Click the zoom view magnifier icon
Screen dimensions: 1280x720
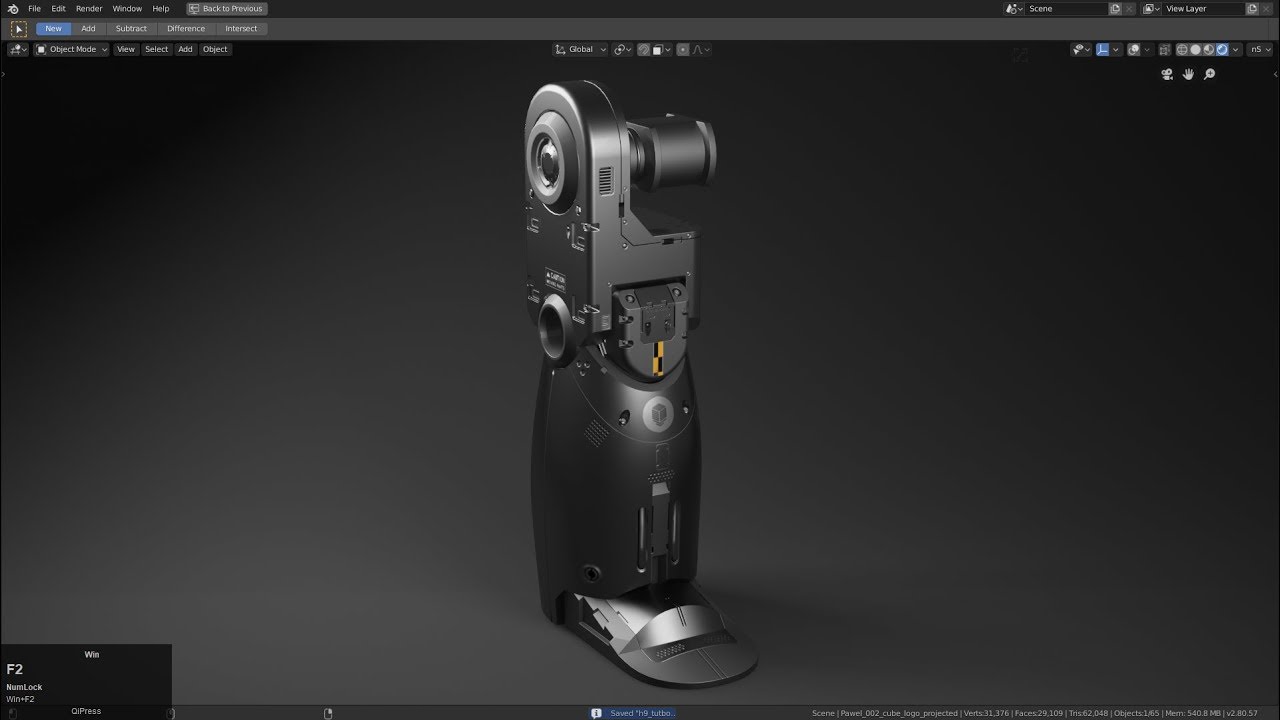[x=1209, y=74]
